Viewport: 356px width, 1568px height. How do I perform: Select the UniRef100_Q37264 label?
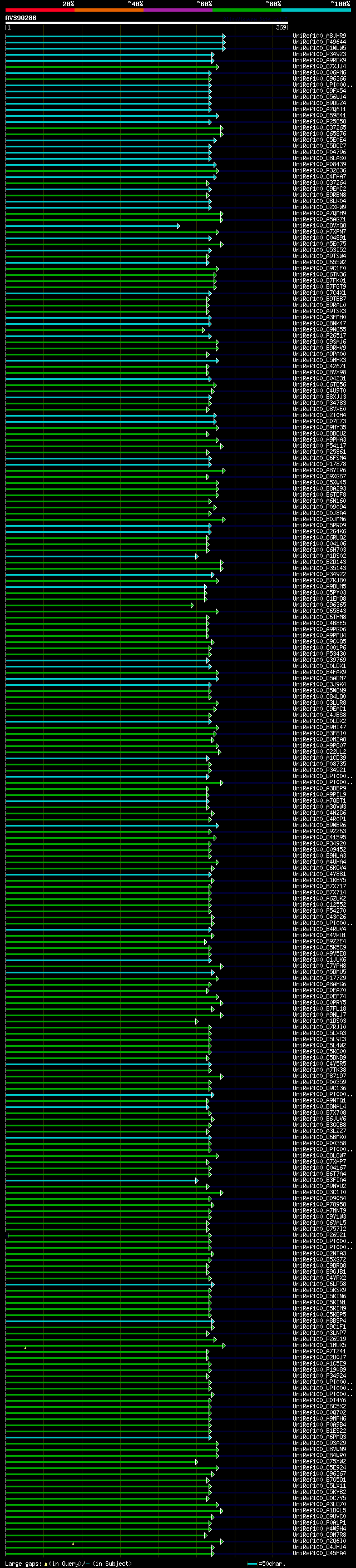(x=319, y=182)
